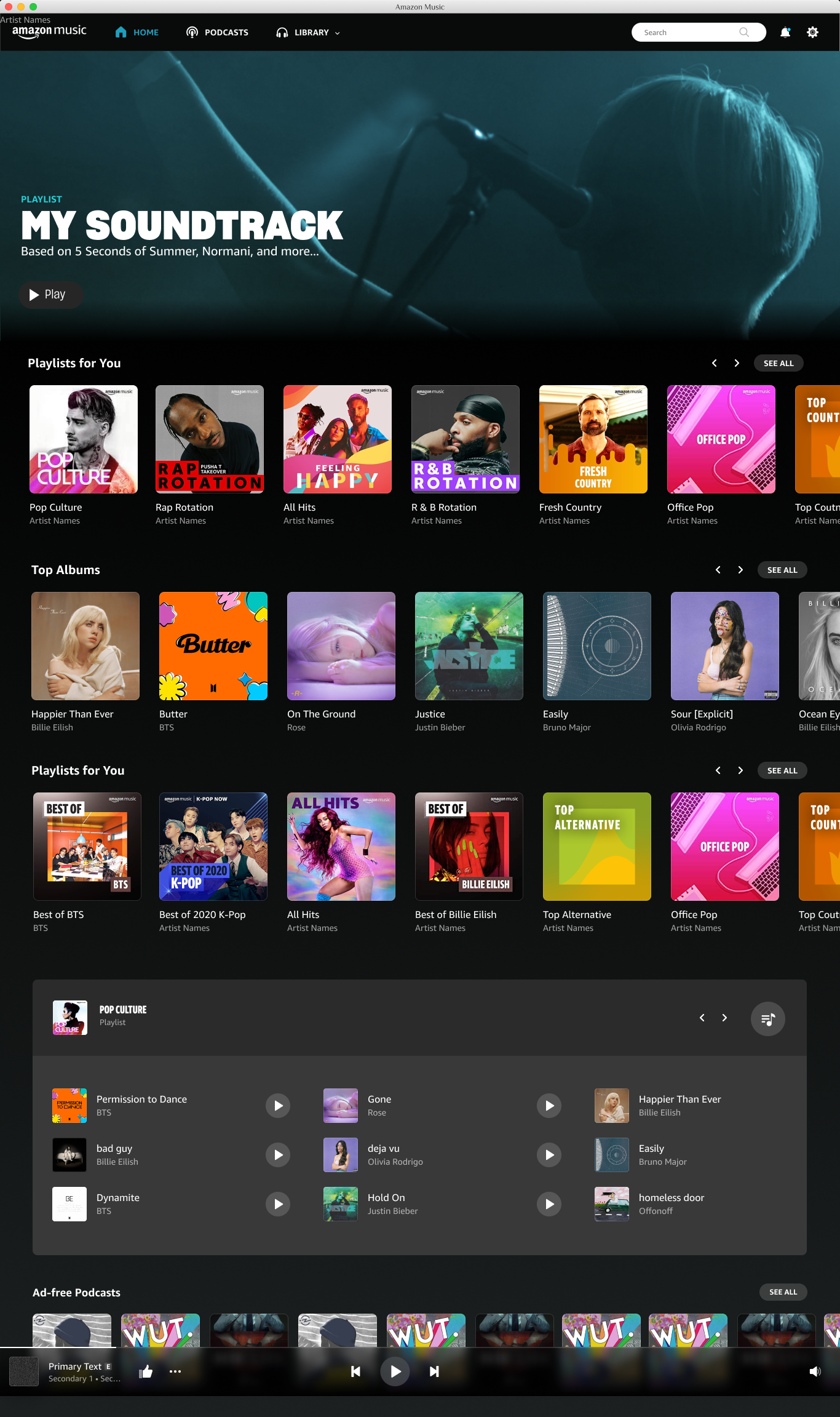Screen dimensions: 840x1417
Task: See all Top Albums
Action: click(782, 570)
